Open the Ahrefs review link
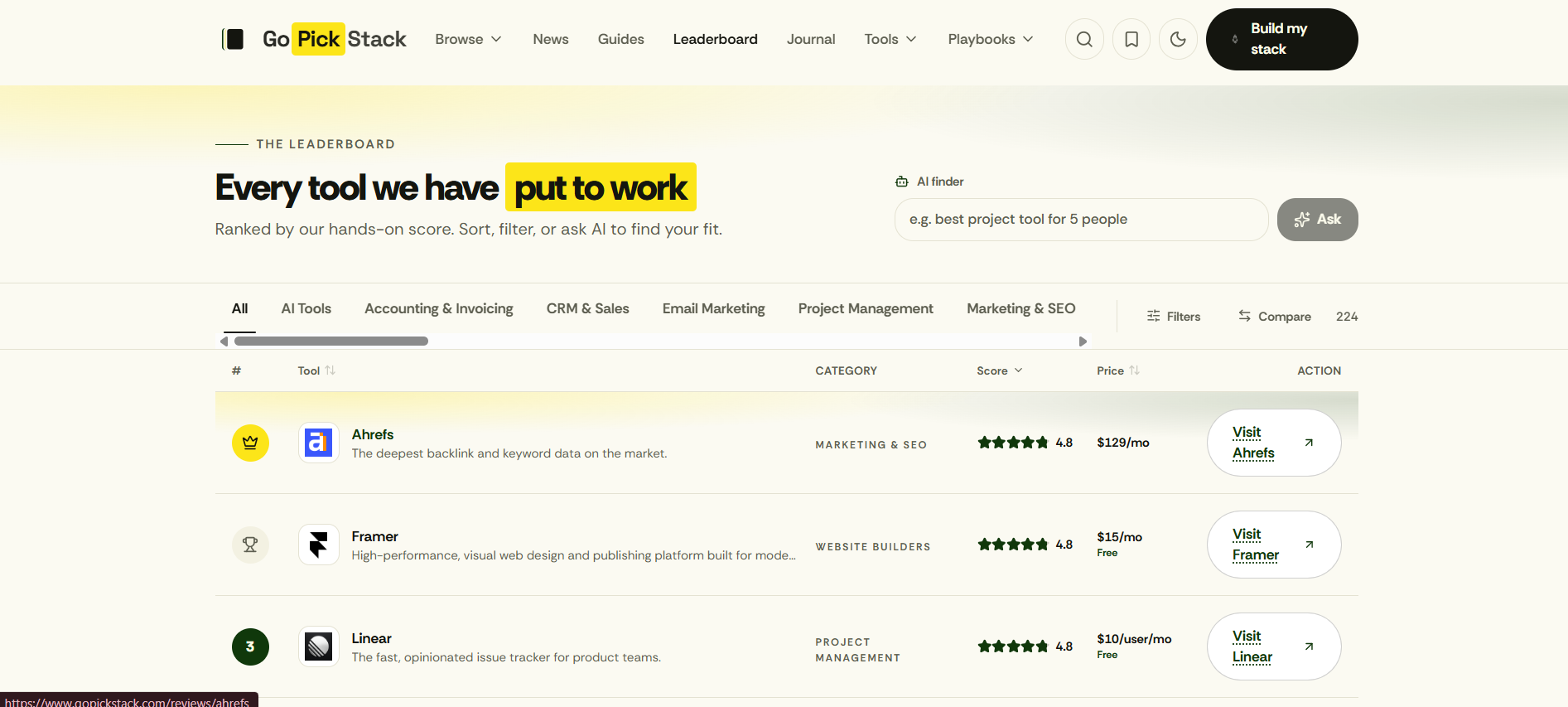The height and width of the screenshot is (707, 1568). coord(373,434)
